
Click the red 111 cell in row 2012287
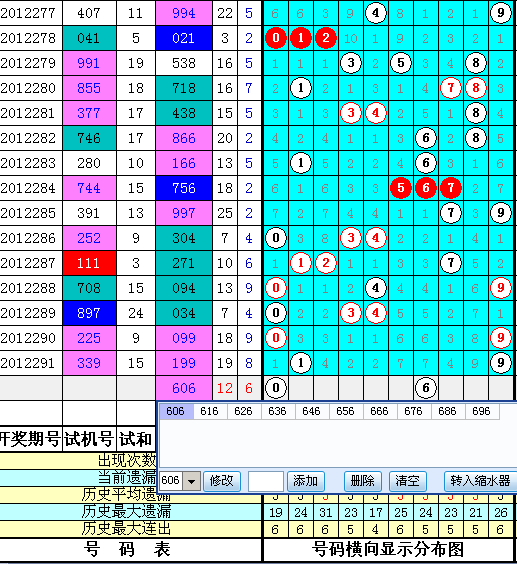coord(89,263)
